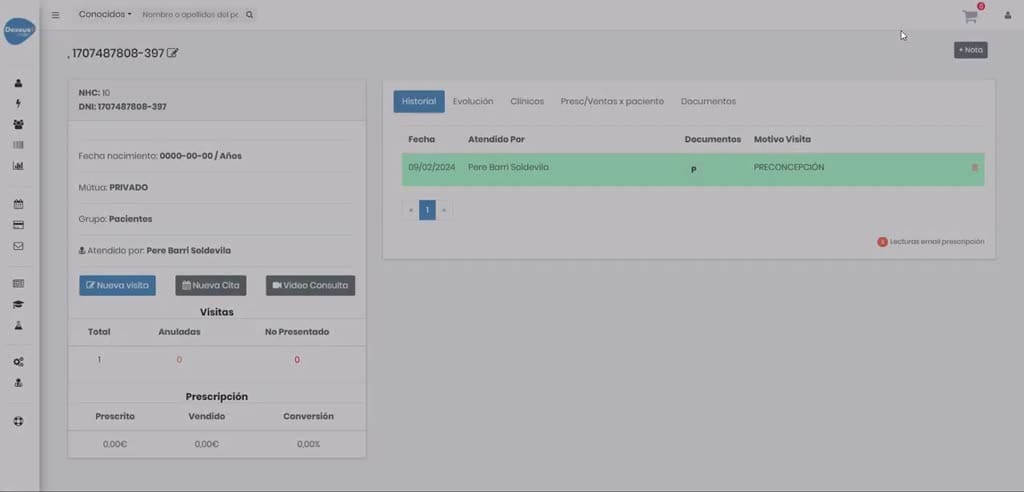Click the Anuladas value 0
Viewport: 1024px width, 492px height.
[x=179, y=360]
